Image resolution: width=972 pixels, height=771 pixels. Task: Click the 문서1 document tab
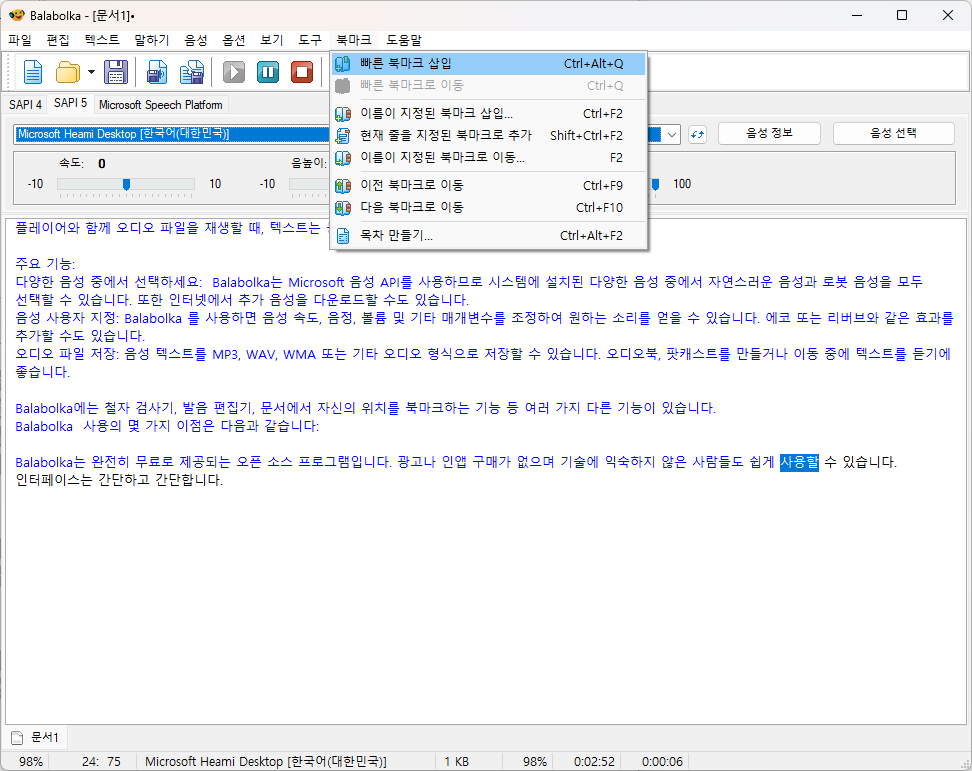(x=36, y=738)
